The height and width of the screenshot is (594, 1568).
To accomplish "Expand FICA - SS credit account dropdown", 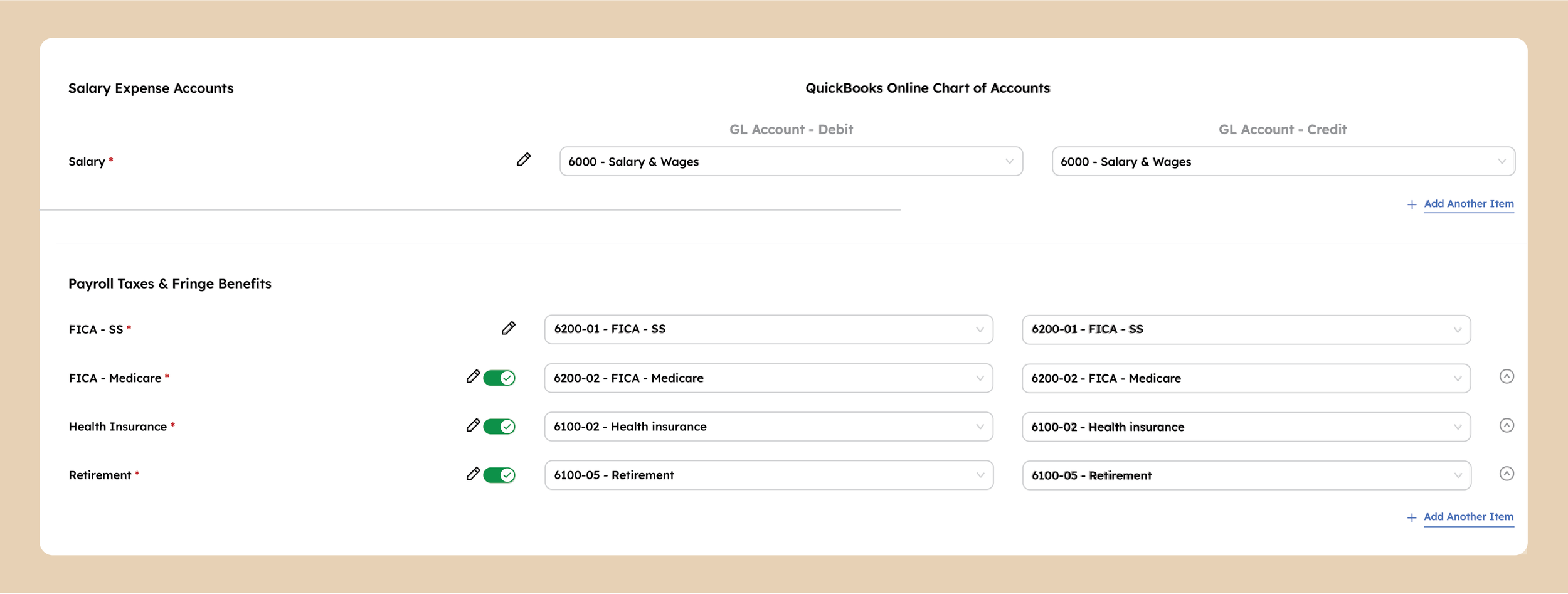I will click(x=1246, y=329).
